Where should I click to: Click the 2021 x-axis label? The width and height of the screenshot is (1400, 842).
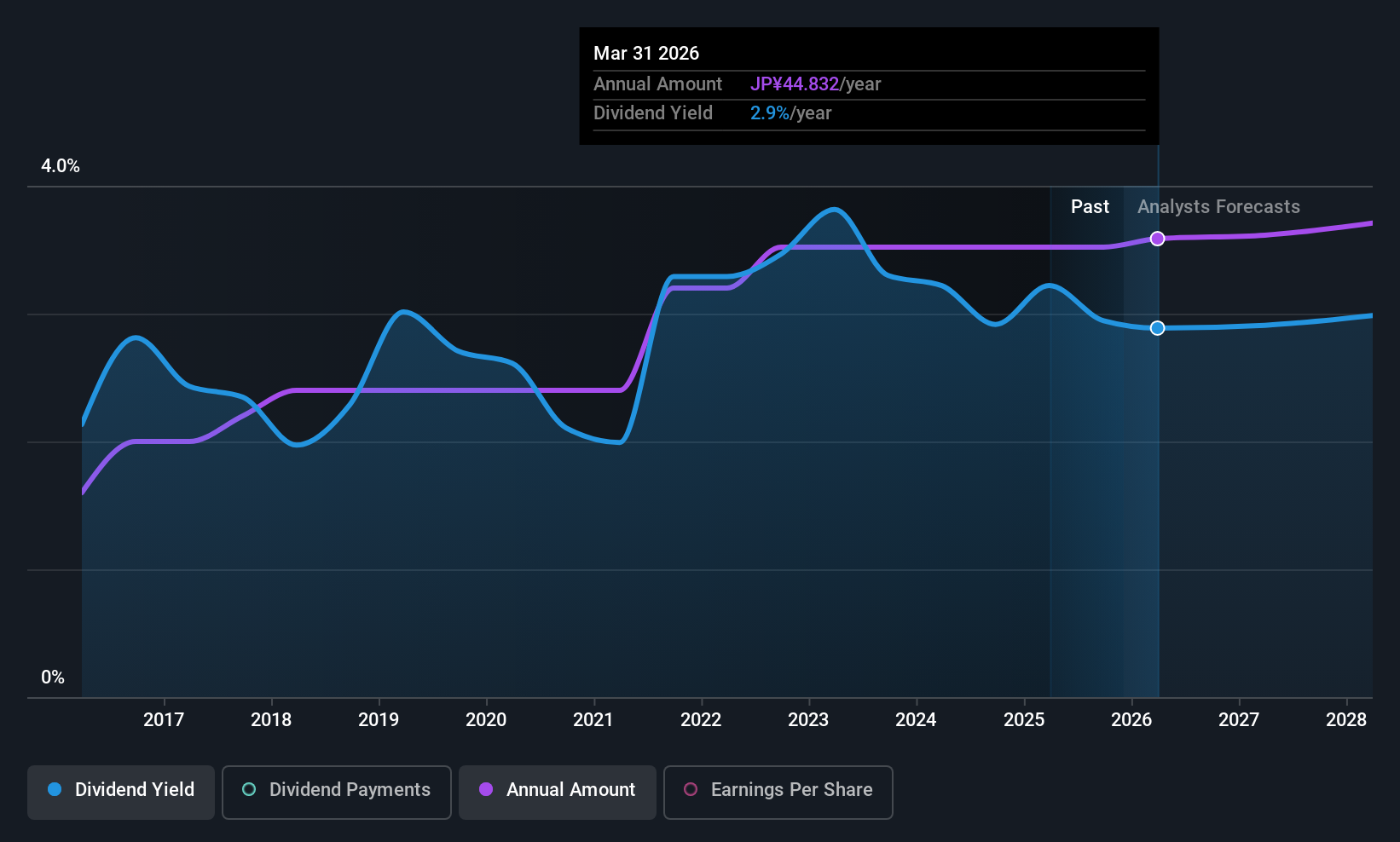click(593, 720)
